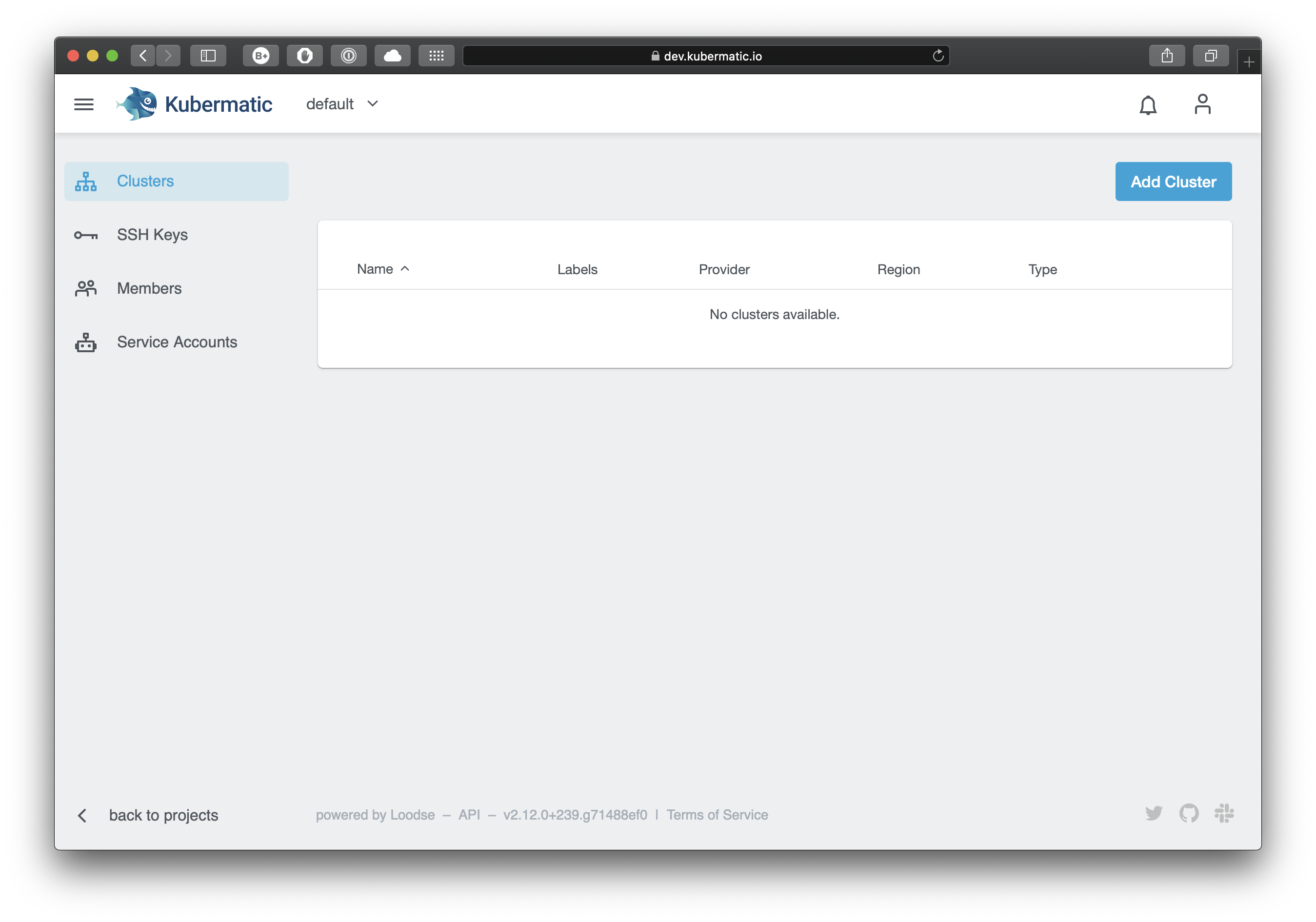
Task: Click the user profile icon
Action: (x=1202, y=103)
